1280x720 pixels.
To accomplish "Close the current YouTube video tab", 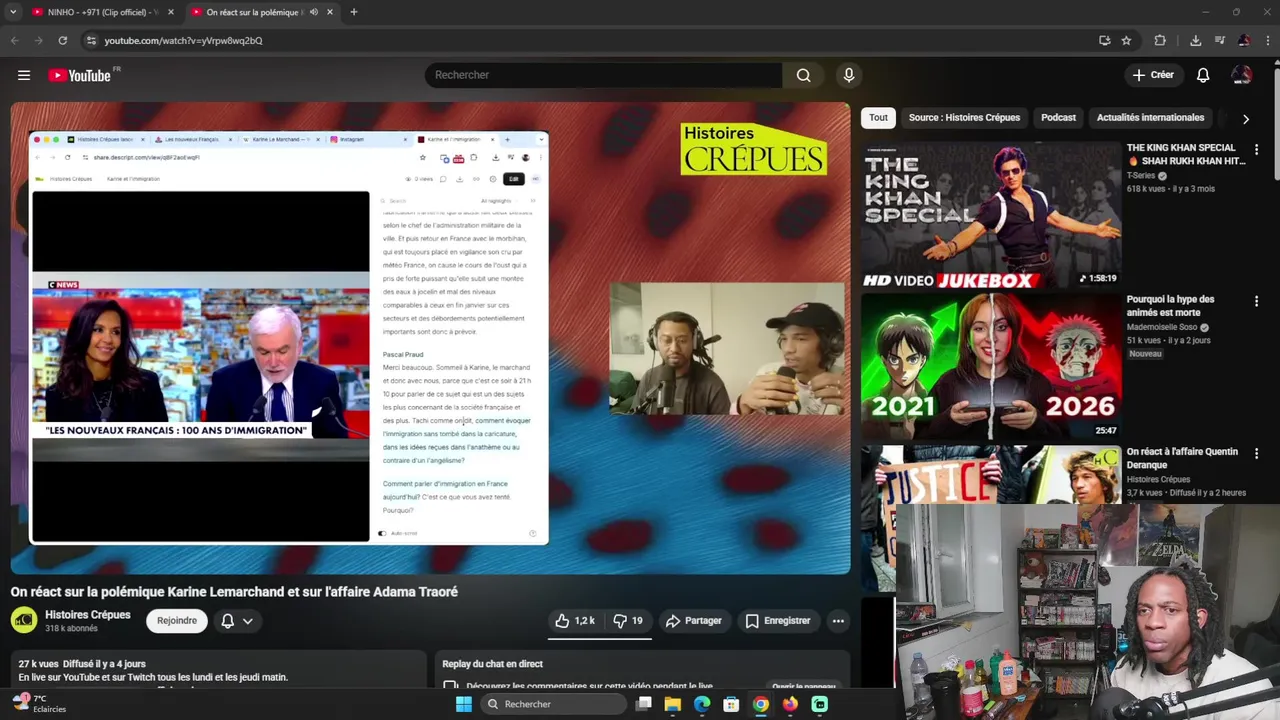I will click(329, 12).
